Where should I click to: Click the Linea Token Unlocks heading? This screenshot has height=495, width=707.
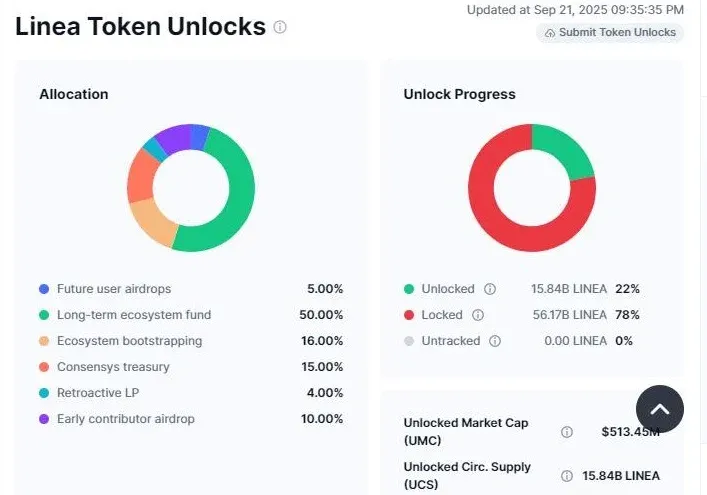tap(140, 27)
